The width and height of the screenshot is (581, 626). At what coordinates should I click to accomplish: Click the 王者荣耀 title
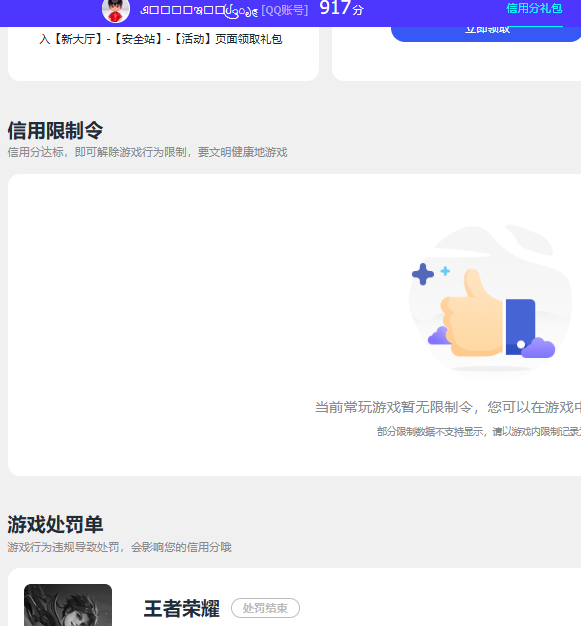coord(182,608)
